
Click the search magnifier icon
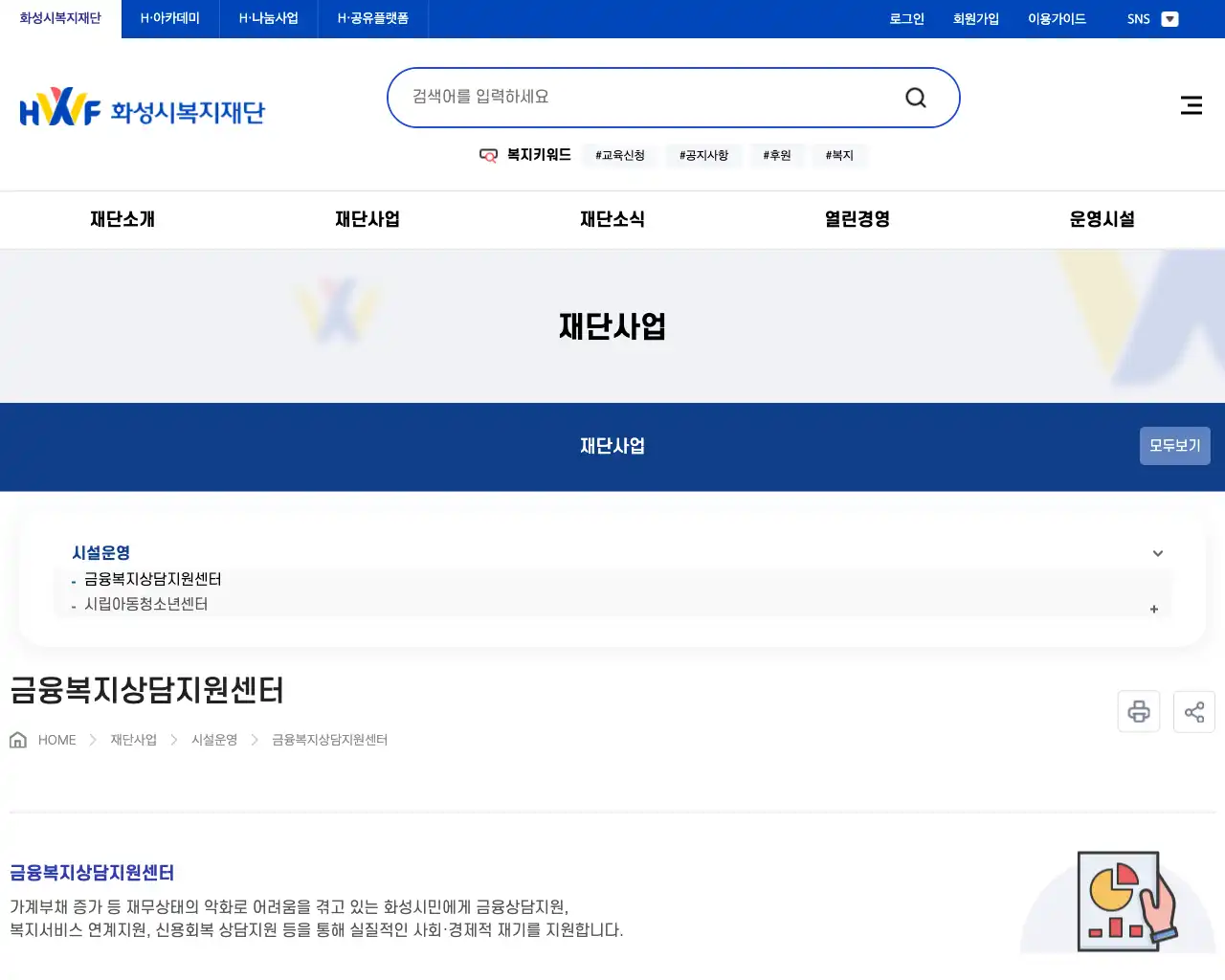tap(915, 97)
